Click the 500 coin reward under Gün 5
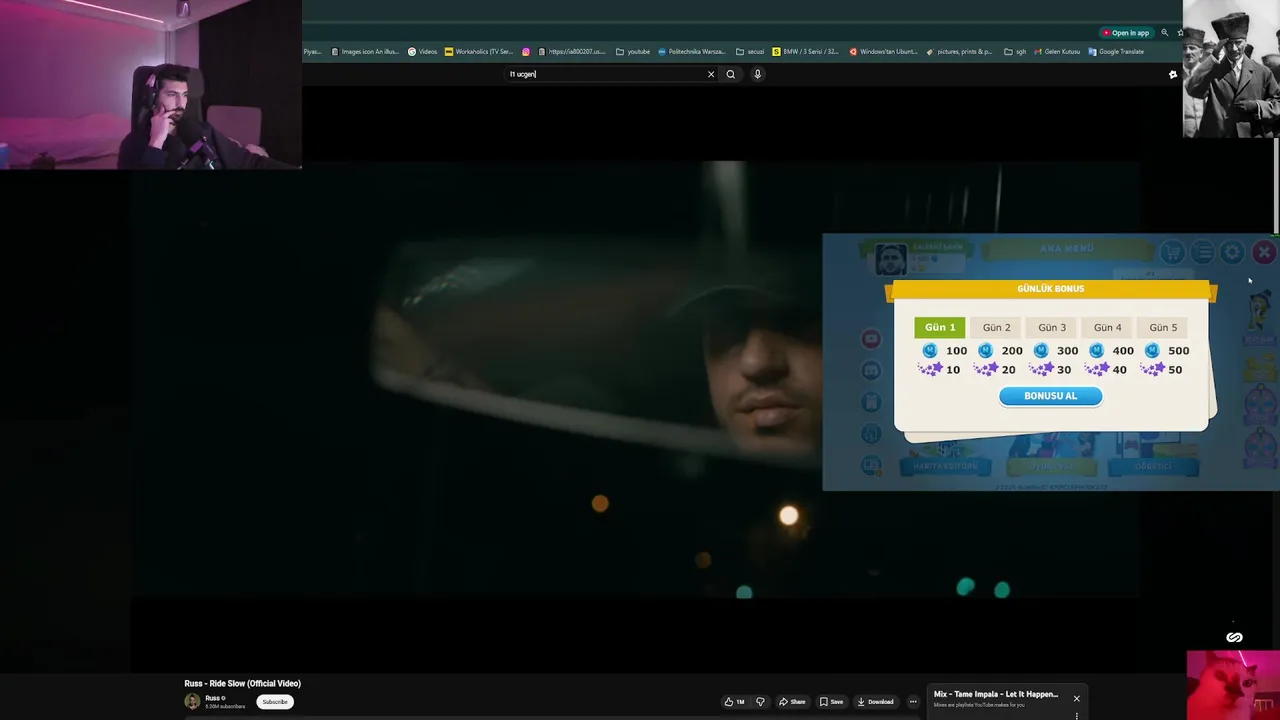 click(1167, 351)
